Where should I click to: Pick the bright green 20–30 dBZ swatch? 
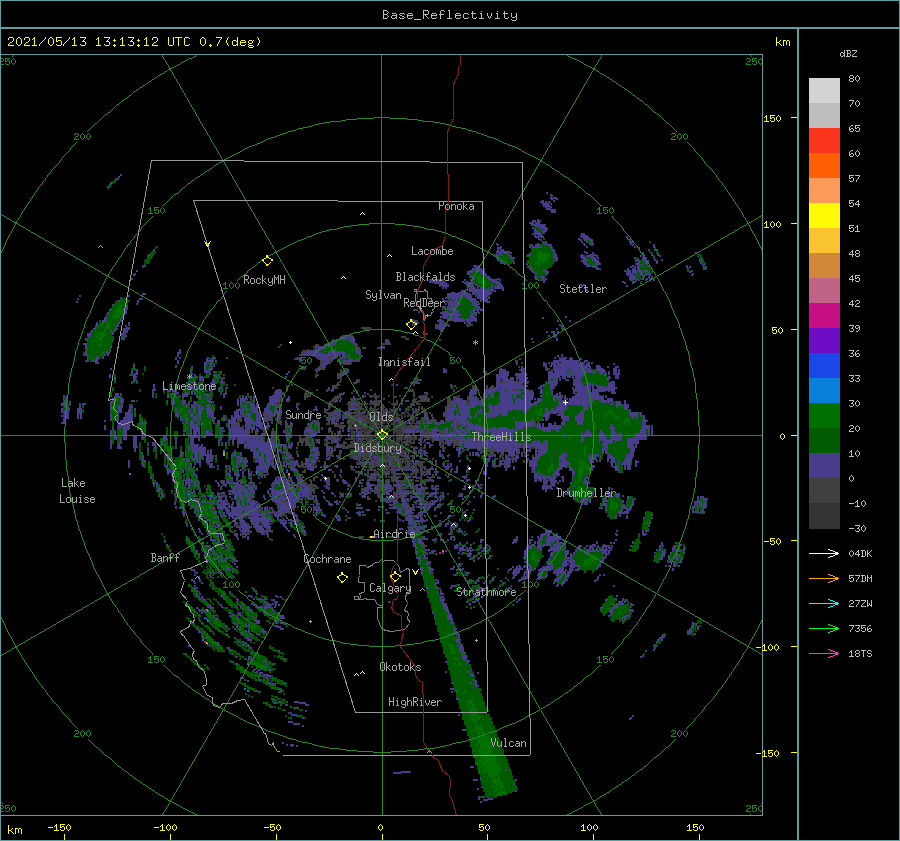(824, 416)
